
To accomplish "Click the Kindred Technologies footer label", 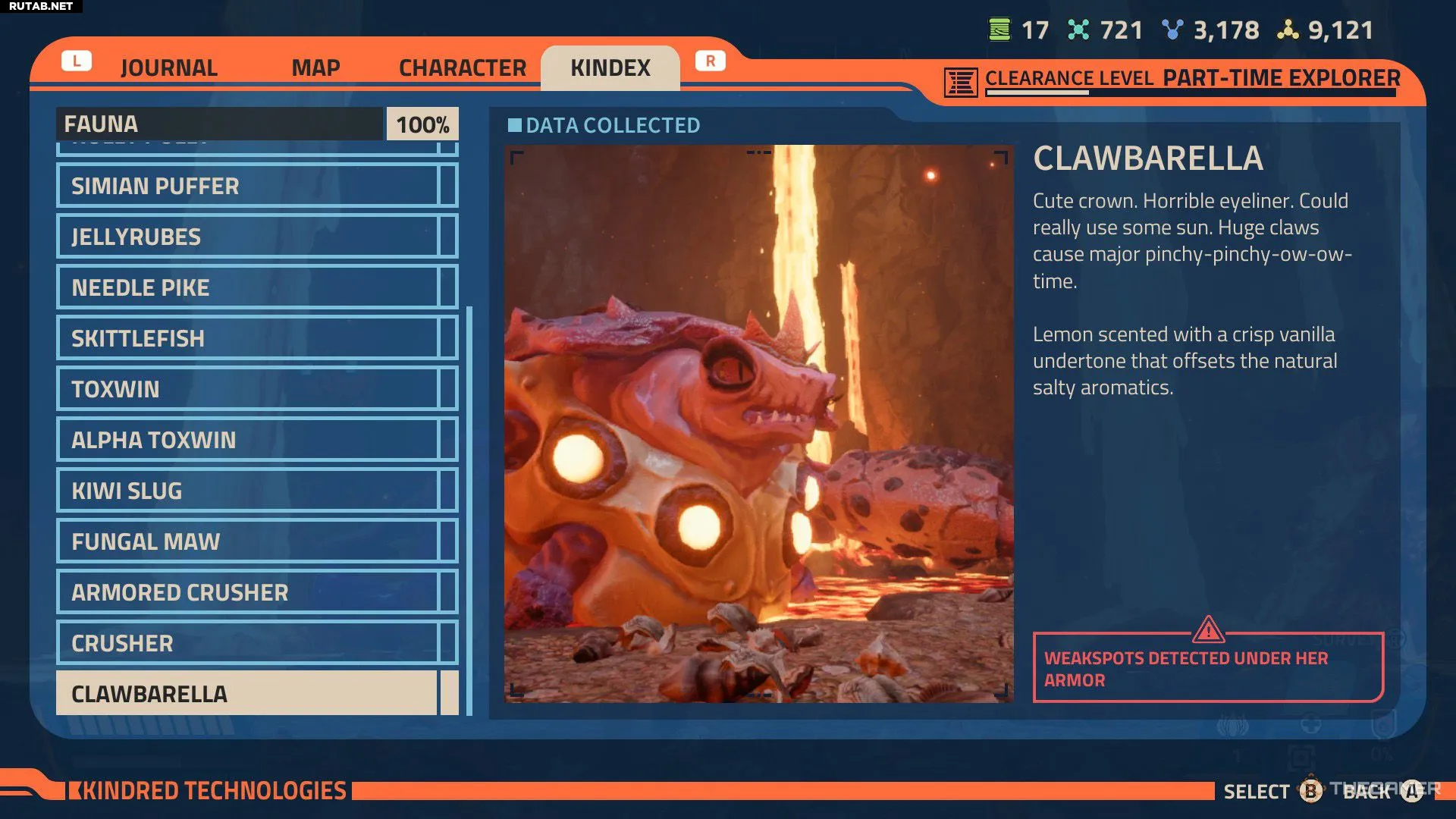I will click(x=209, y=790).
